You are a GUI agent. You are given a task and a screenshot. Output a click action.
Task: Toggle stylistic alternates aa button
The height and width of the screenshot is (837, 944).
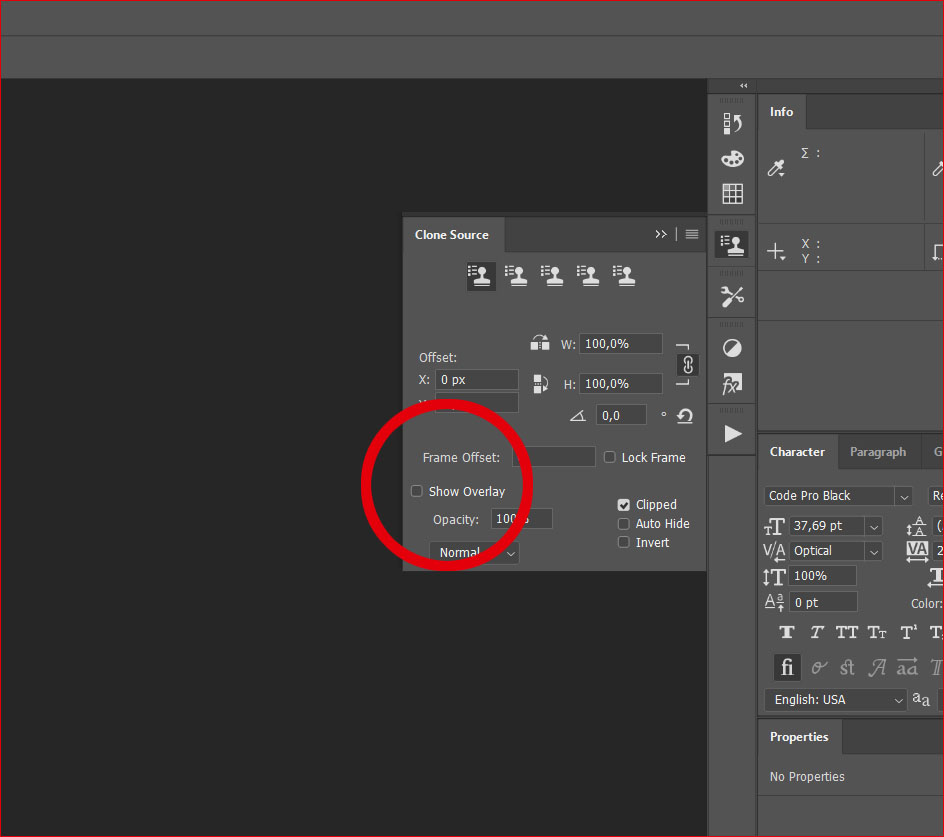tap(907, 668)
